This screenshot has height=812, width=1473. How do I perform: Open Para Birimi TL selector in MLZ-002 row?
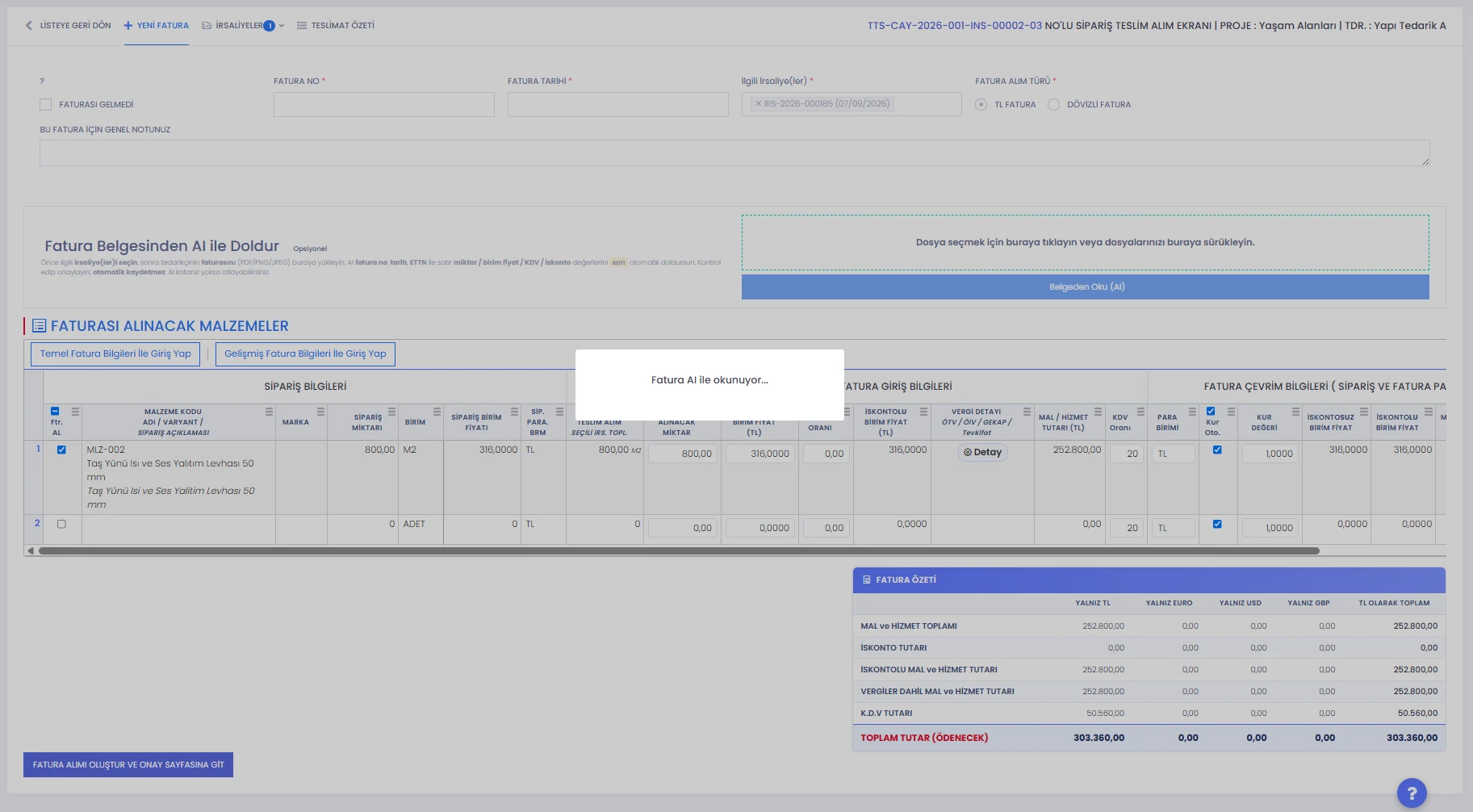pos(1174,454)
